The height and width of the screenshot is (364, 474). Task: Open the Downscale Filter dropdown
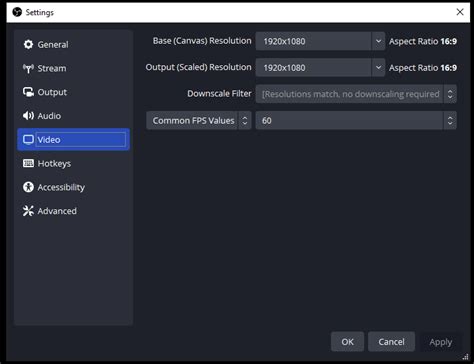pos(356,94)
